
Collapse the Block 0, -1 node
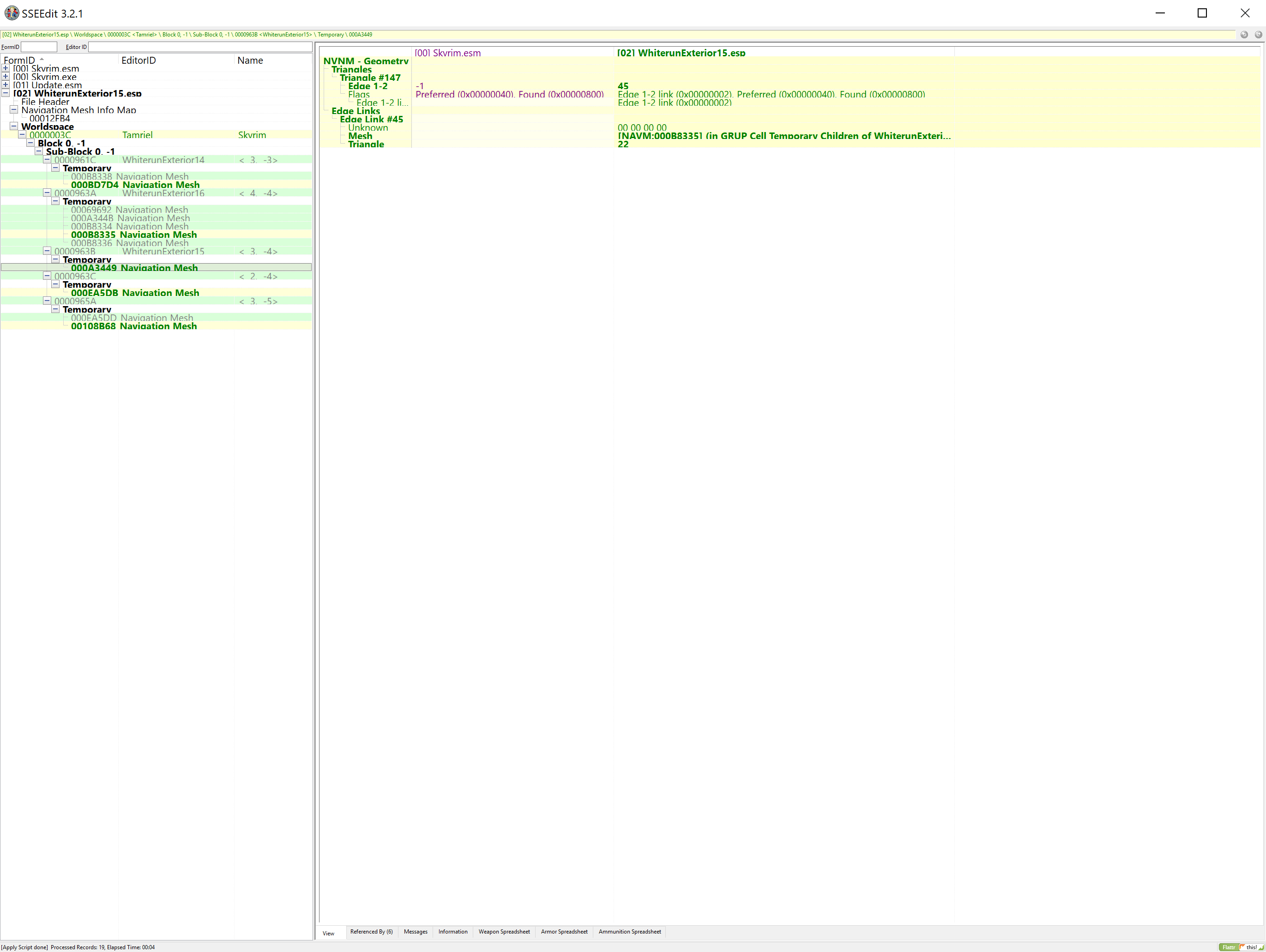30,143
